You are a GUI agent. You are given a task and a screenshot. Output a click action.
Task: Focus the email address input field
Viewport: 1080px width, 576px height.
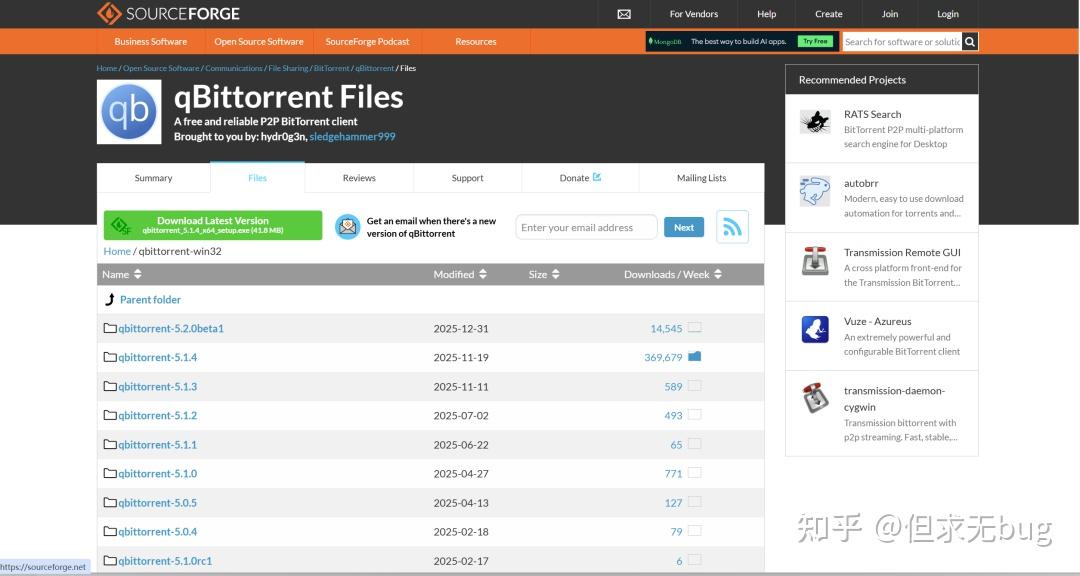tap(586, 227)
